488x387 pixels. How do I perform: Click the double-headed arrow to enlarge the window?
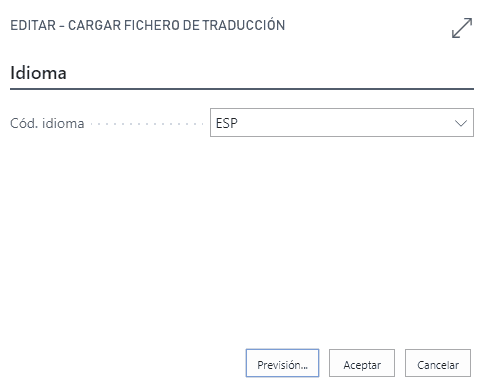[462, 28]
